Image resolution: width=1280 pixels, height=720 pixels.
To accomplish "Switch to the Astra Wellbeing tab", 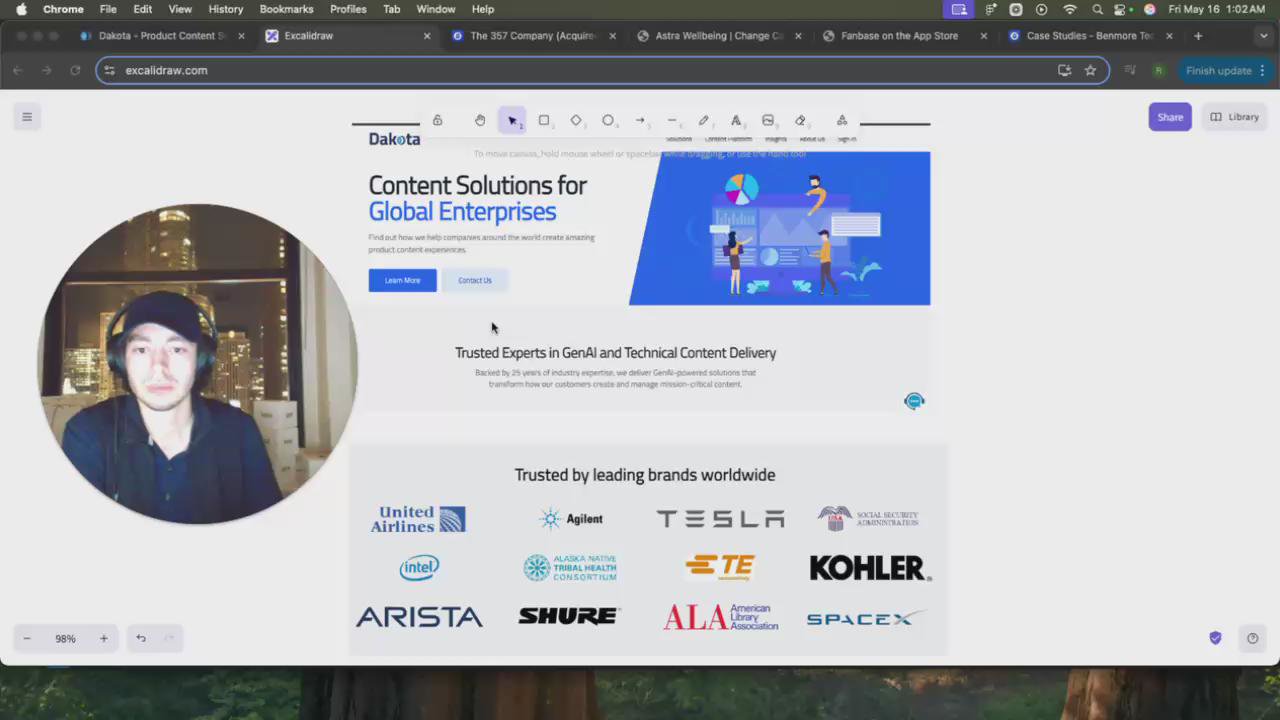I will tap(718, 36).
